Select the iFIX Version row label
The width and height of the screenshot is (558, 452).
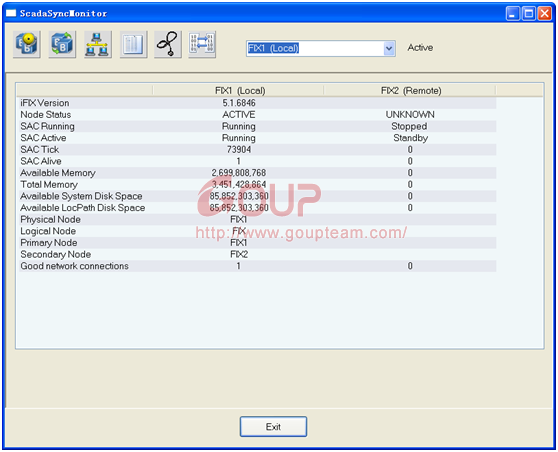coord(45,103)
